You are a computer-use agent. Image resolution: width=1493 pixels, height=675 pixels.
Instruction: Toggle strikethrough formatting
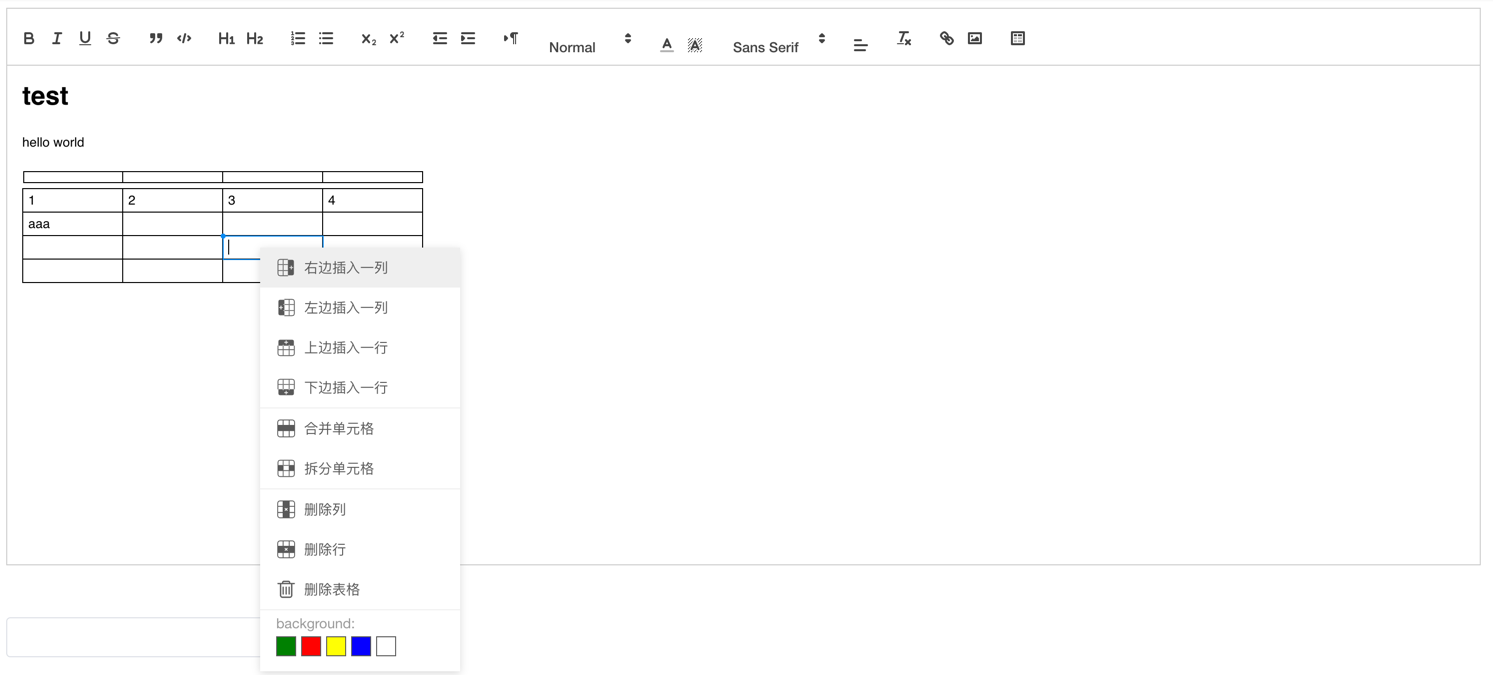pos(113,38)
